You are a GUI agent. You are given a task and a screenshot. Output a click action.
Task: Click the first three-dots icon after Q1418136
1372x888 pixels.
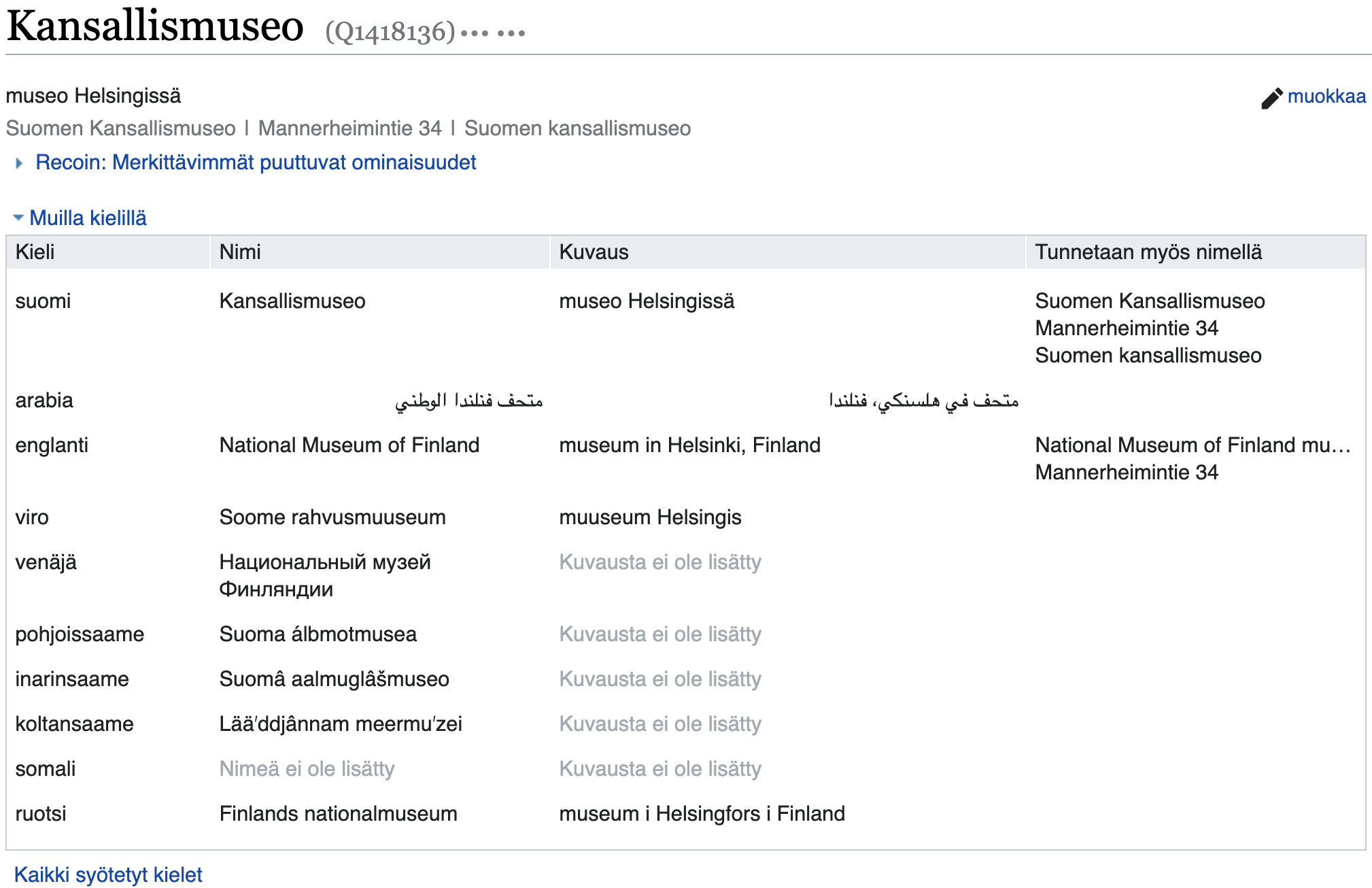pos(475,33)
